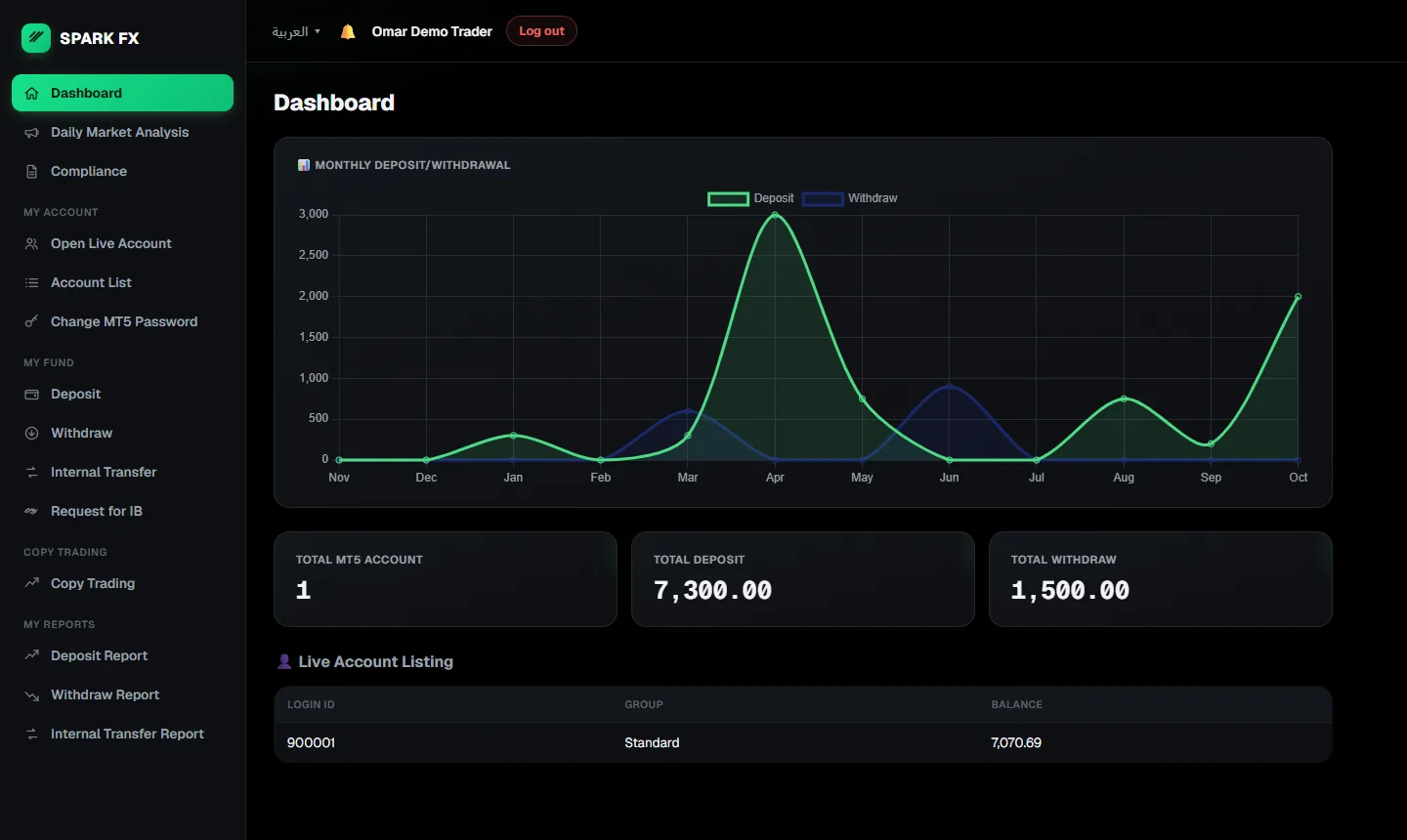Screen dimensions: 1407x840
Task: Click the June withdraw peak data point
Action: click(x=950, y=386)
